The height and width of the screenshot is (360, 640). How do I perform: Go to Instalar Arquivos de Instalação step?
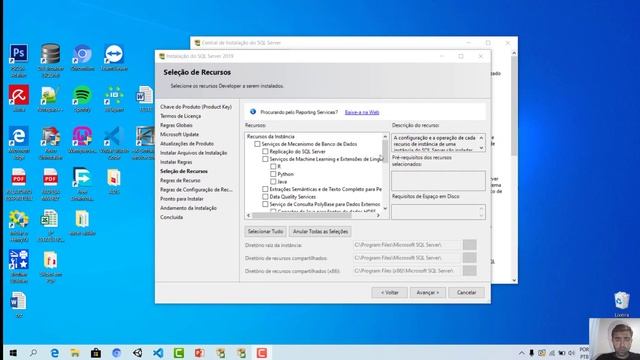point(193,153)
